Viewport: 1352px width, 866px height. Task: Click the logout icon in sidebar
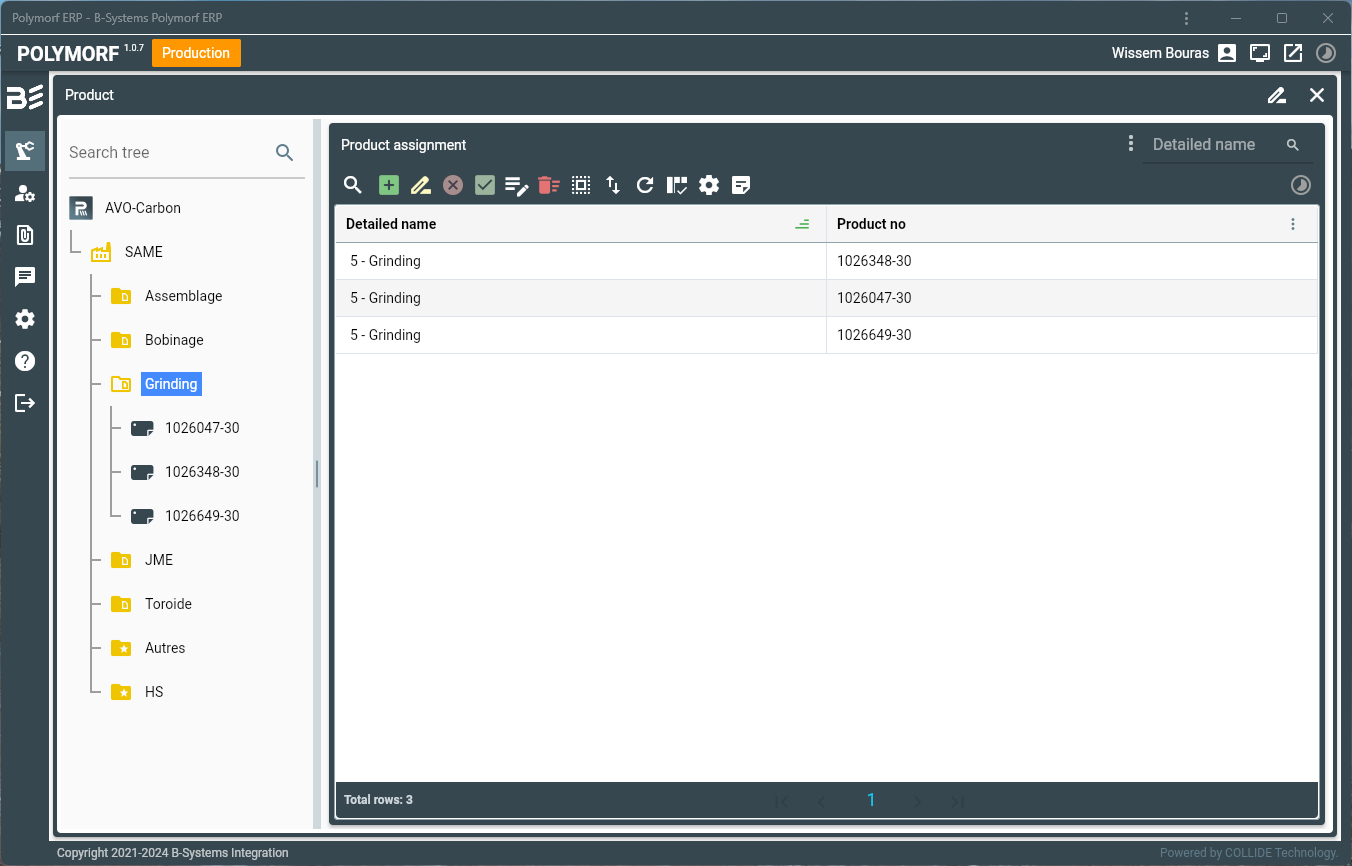(25, 403)
